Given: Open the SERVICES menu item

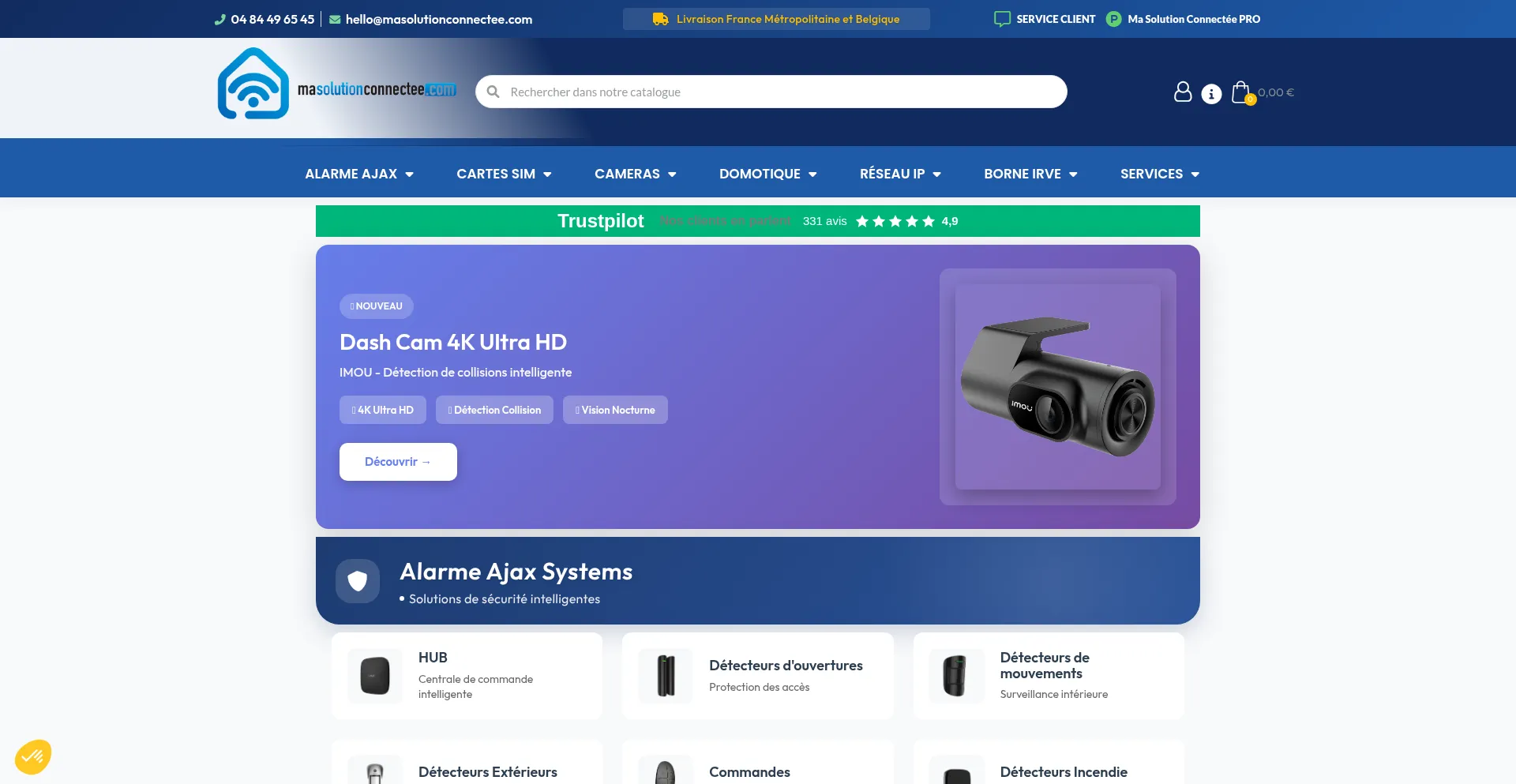Looking at the screenshot, I should (1159, 174).
